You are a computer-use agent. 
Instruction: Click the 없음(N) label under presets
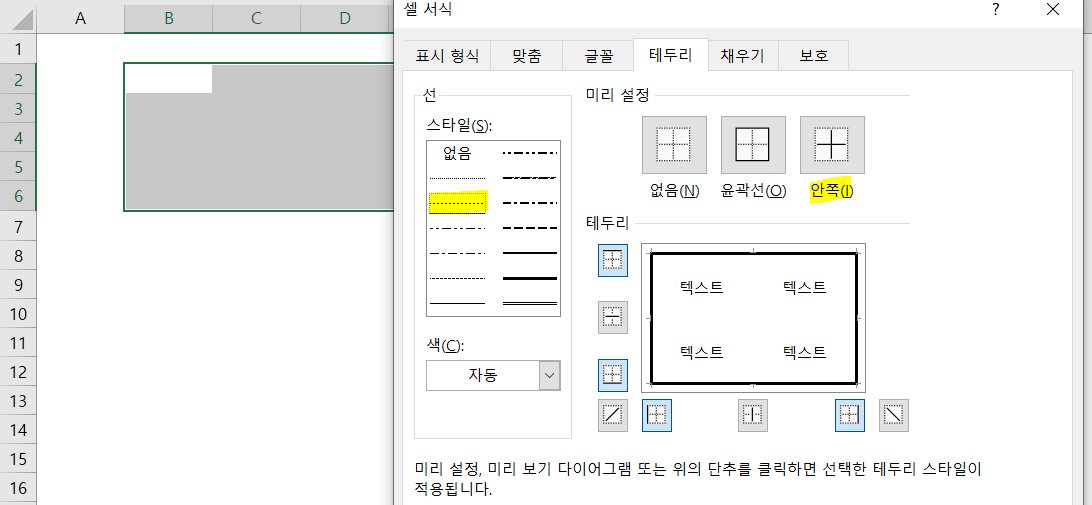click(x=674, y=191)
